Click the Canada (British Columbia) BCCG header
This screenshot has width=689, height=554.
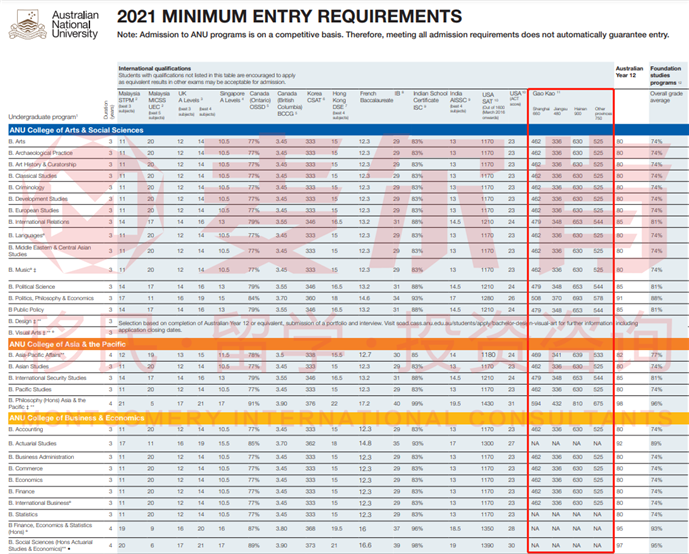[290, 104]
